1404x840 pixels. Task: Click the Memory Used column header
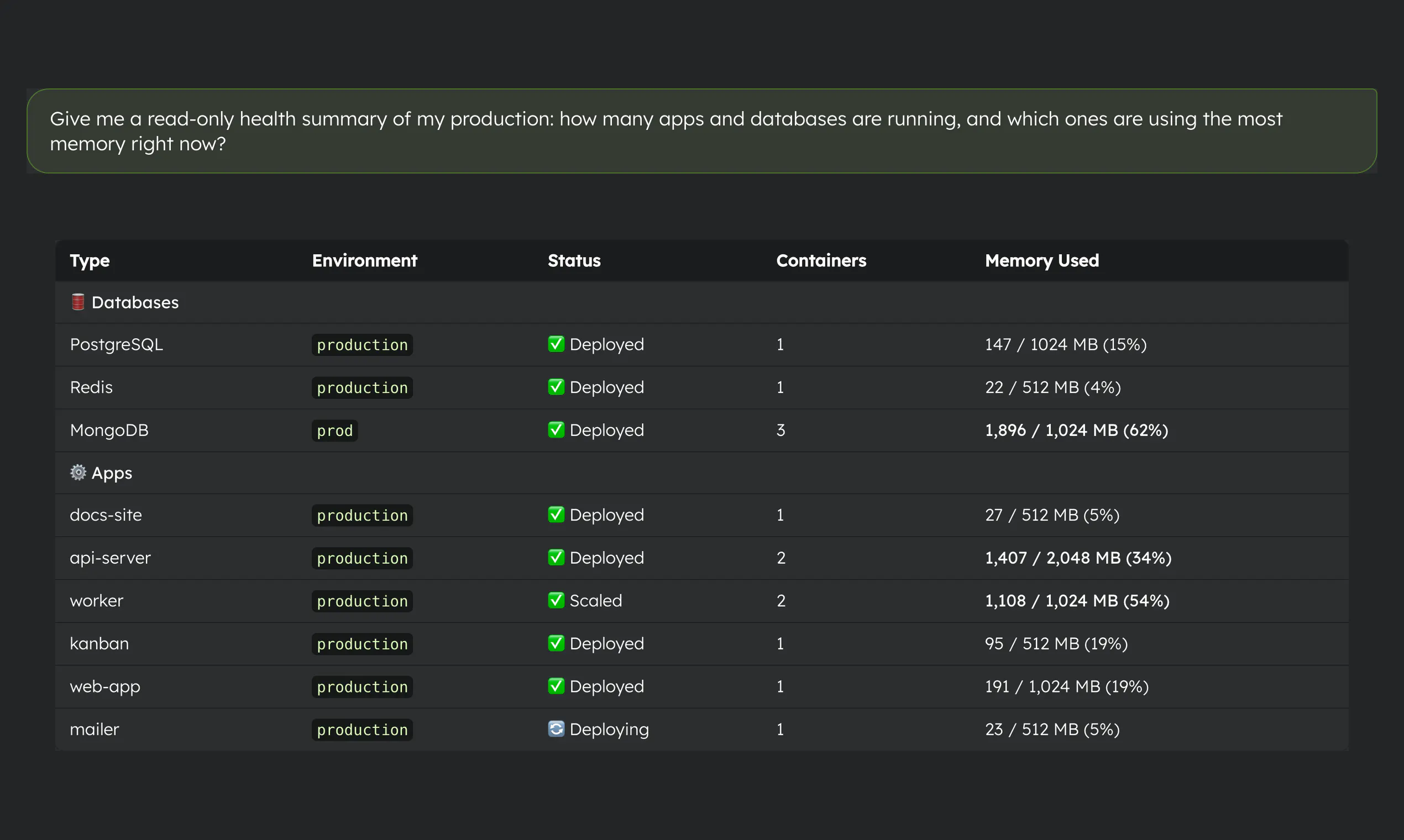1042,260
